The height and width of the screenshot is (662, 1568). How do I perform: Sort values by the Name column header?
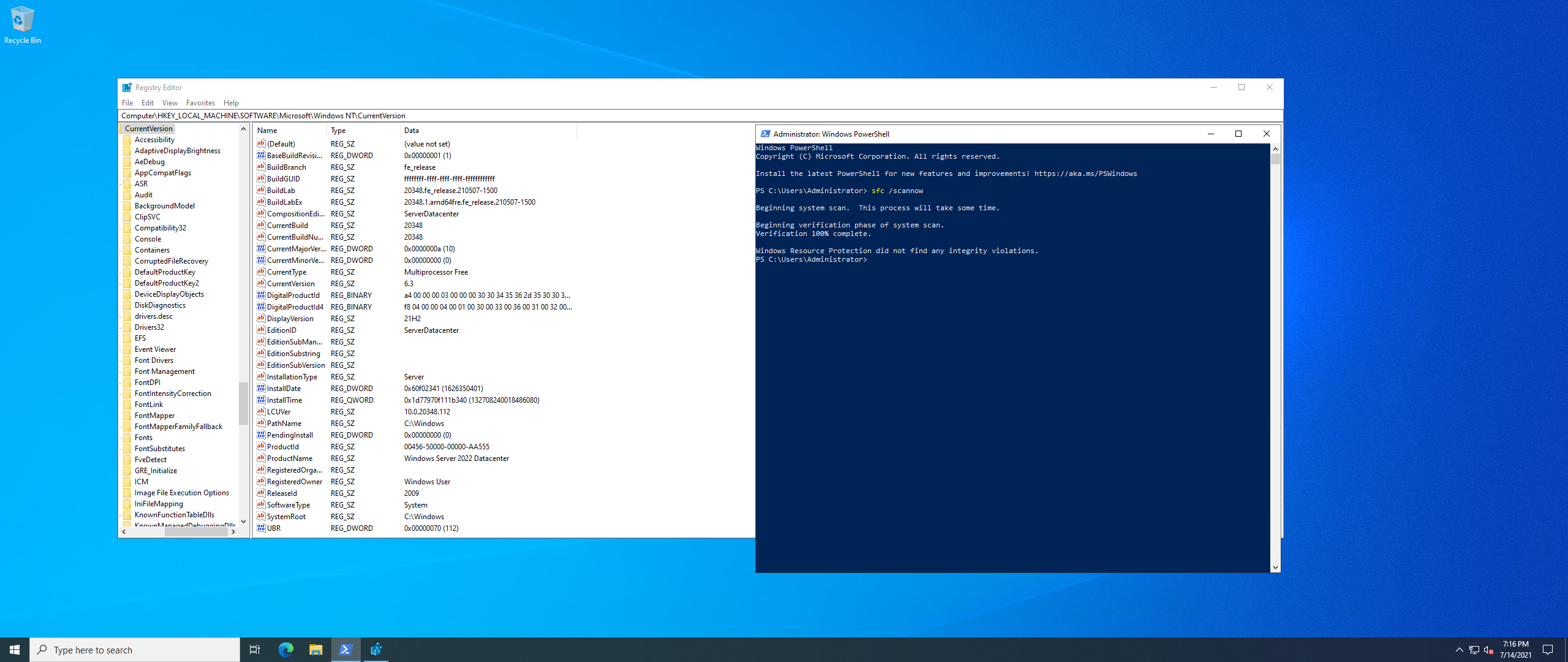[290, 131]
